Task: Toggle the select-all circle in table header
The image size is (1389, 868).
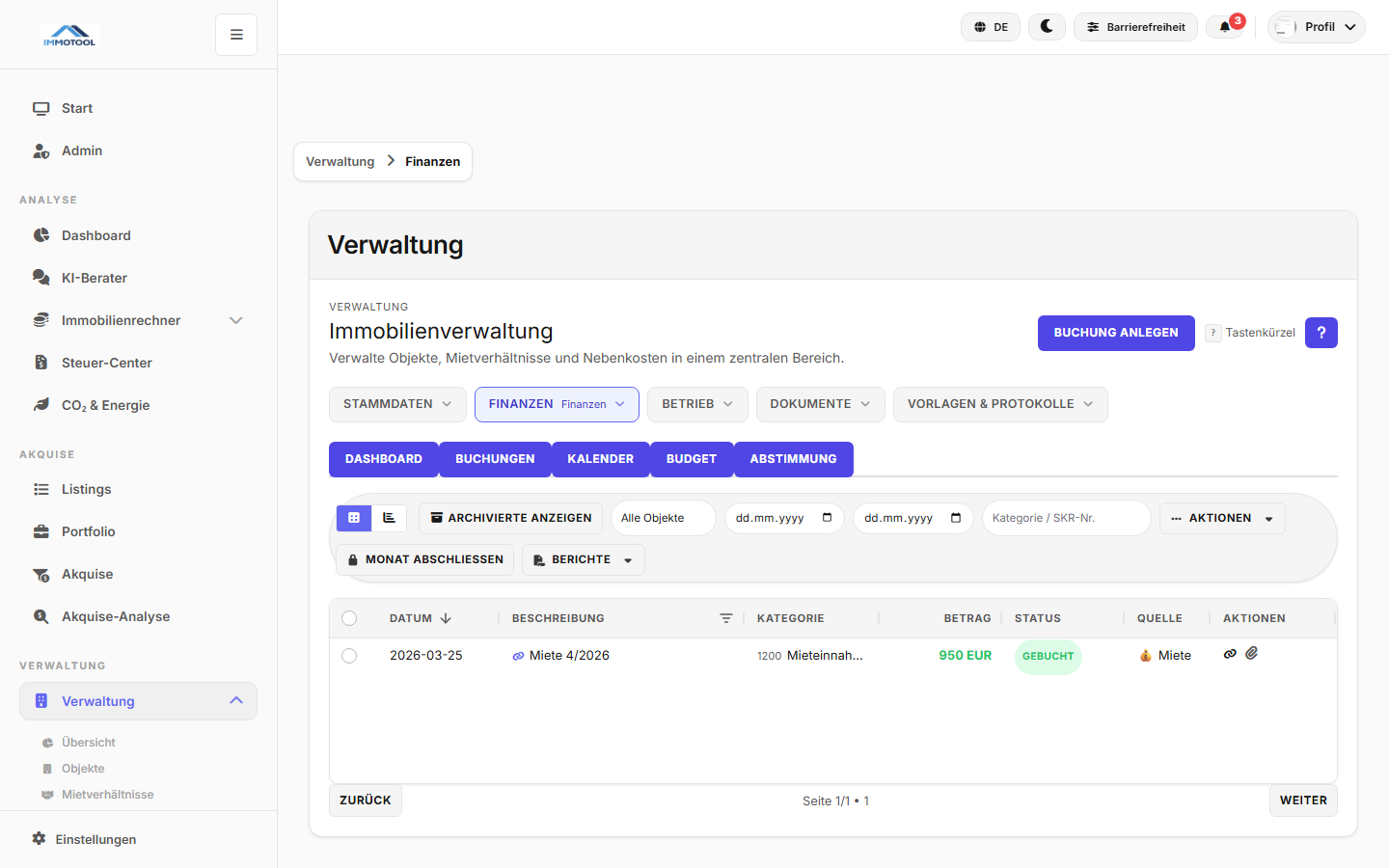Action: pyautogui.click(x=349, y=618)
